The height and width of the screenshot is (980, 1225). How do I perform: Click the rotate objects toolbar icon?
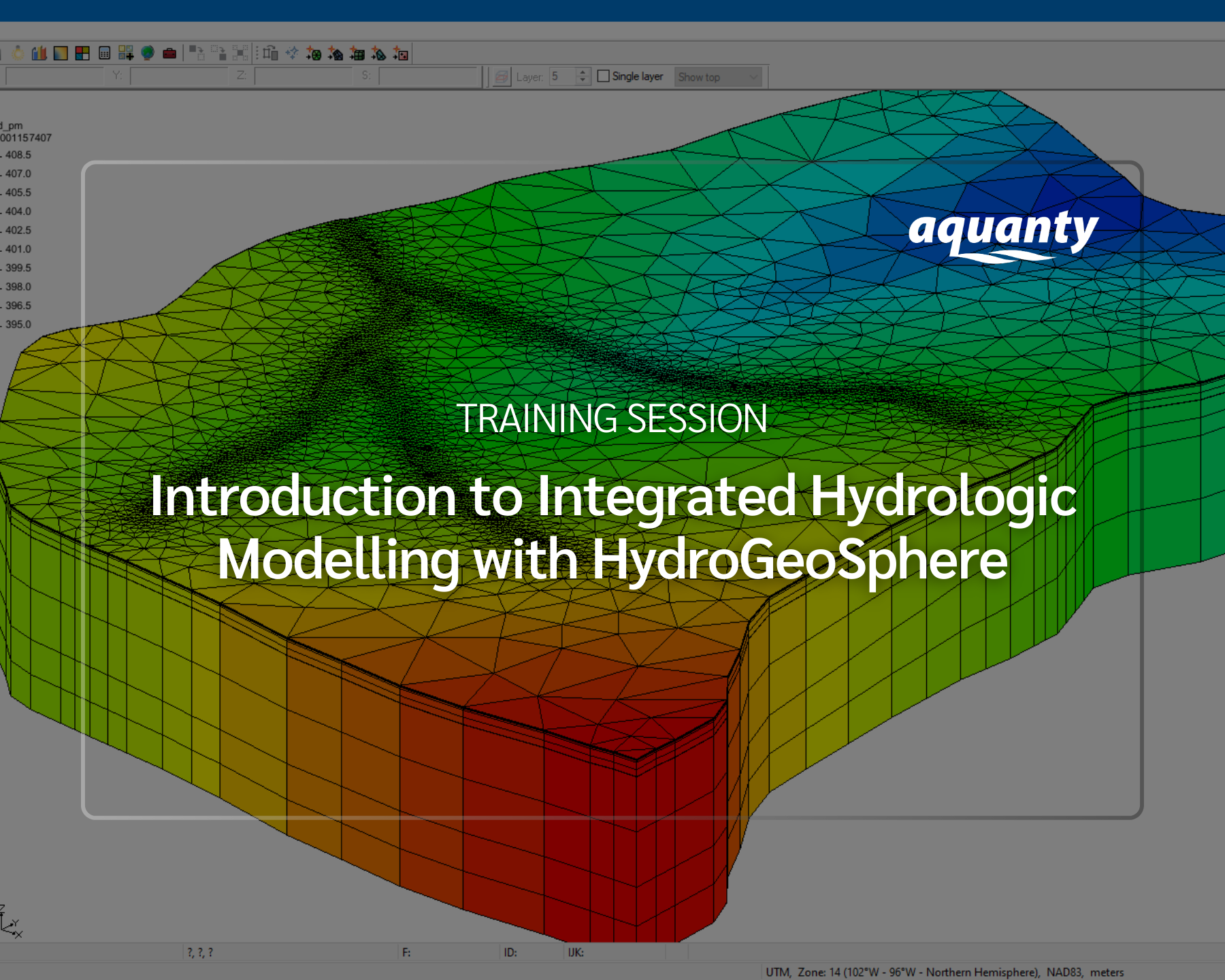270,53
